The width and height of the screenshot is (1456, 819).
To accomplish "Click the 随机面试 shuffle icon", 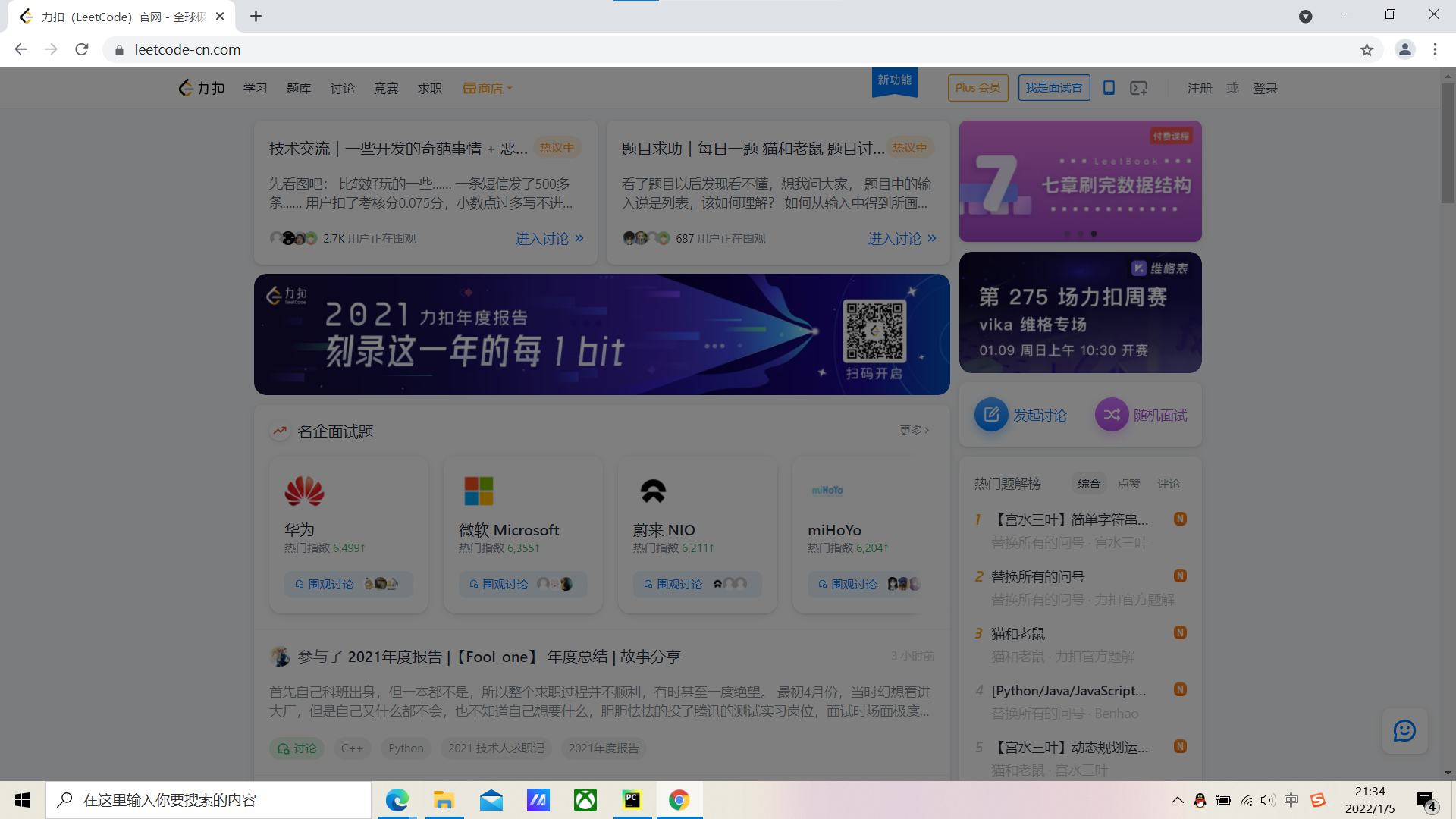I will (x=1112, y=415).
